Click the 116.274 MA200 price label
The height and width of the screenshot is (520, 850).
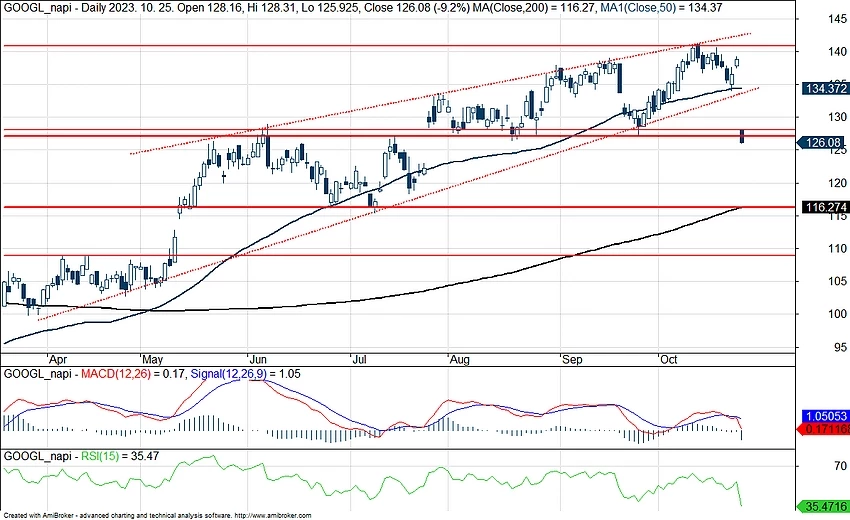coord(826,207)
